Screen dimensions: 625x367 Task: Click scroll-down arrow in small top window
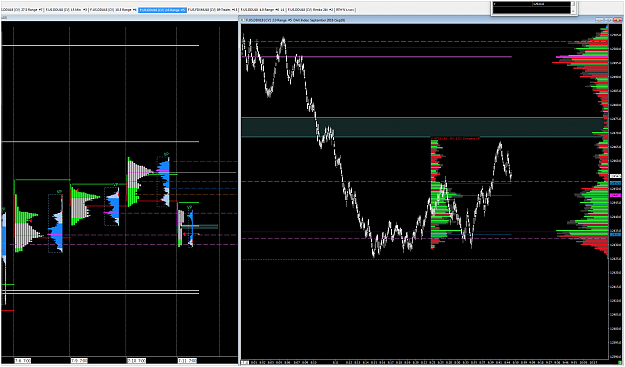click(x=573, y=11)
